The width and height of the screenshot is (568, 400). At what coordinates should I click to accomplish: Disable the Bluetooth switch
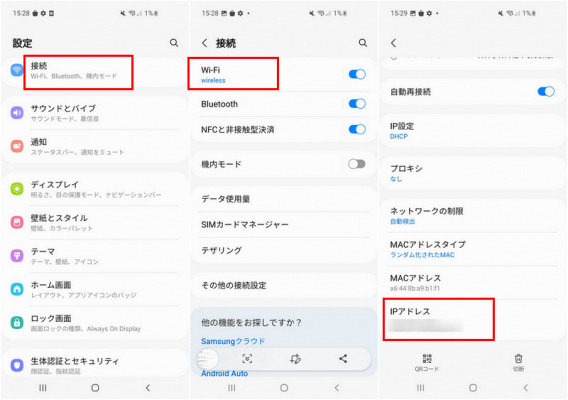pyautogui.click(x=357, y=104)
